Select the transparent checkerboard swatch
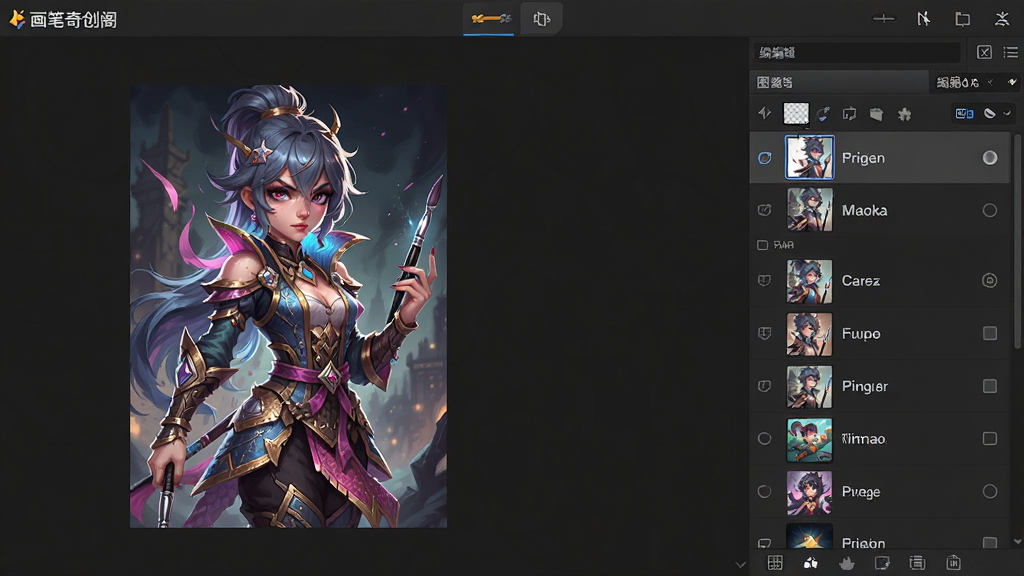Viewport: 1024px width, 576px height. (795, 114)
